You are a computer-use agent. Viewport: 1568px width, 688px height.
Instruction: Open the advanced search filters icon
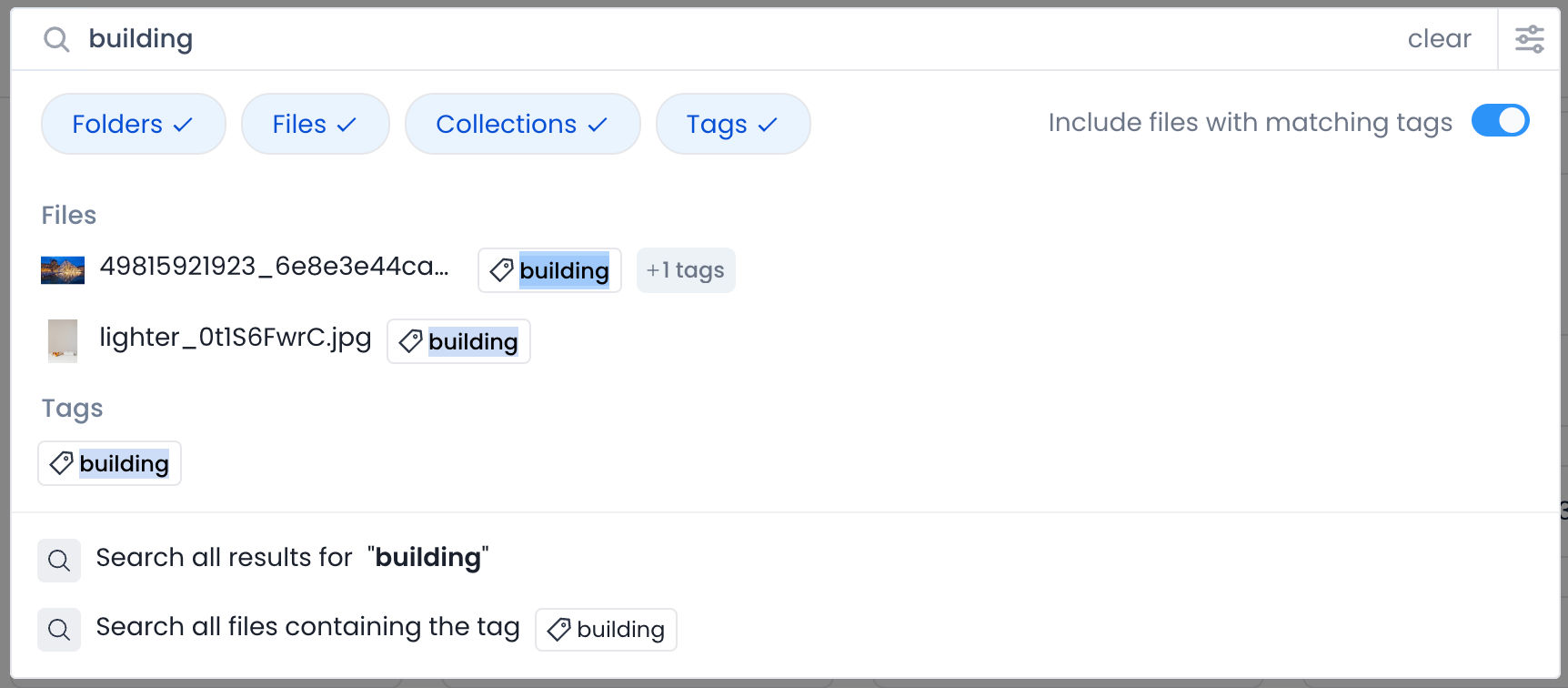coord(1529,39)
